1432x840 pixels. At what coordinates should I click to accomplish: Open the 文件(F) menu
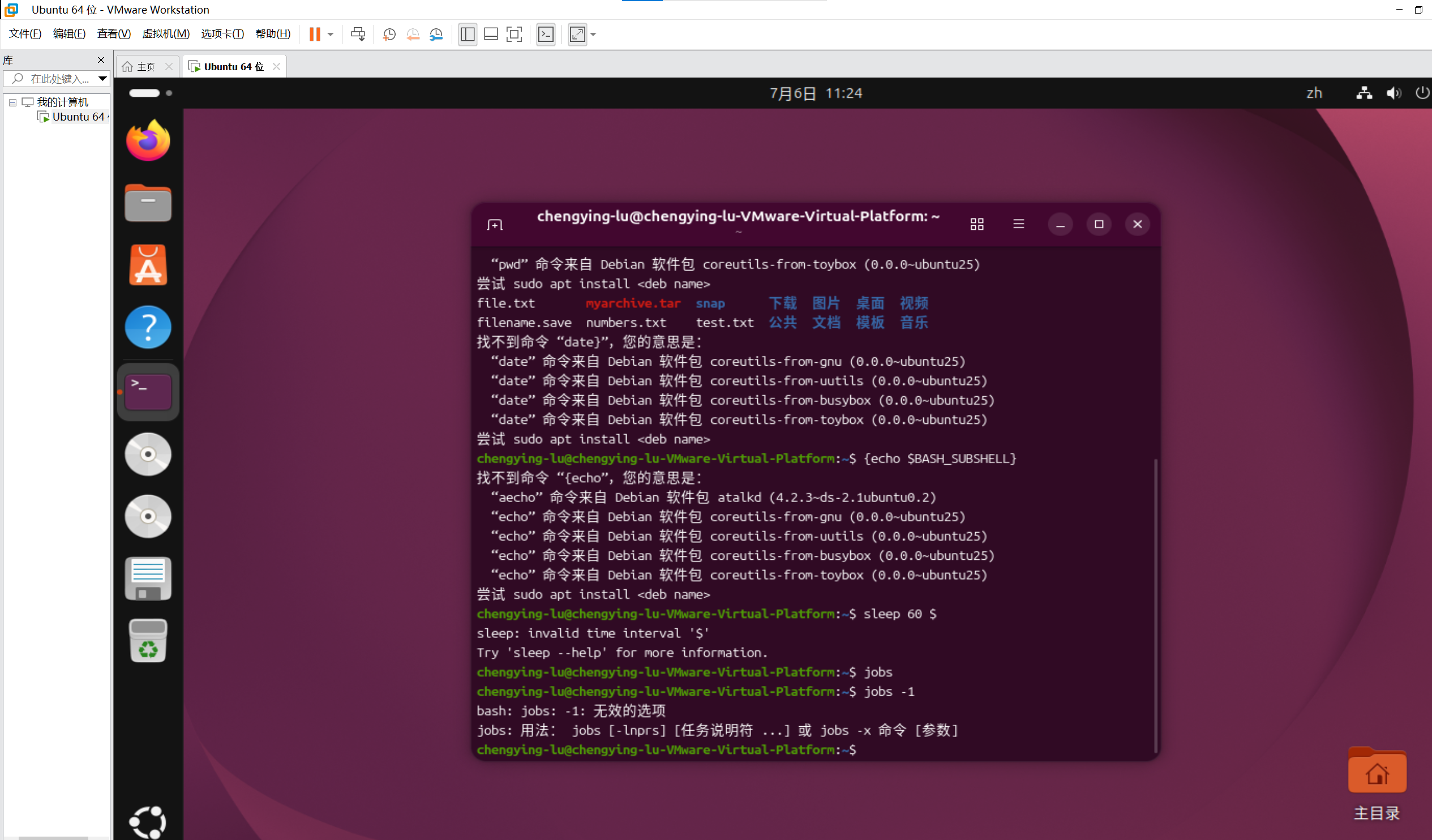point(25,34)
